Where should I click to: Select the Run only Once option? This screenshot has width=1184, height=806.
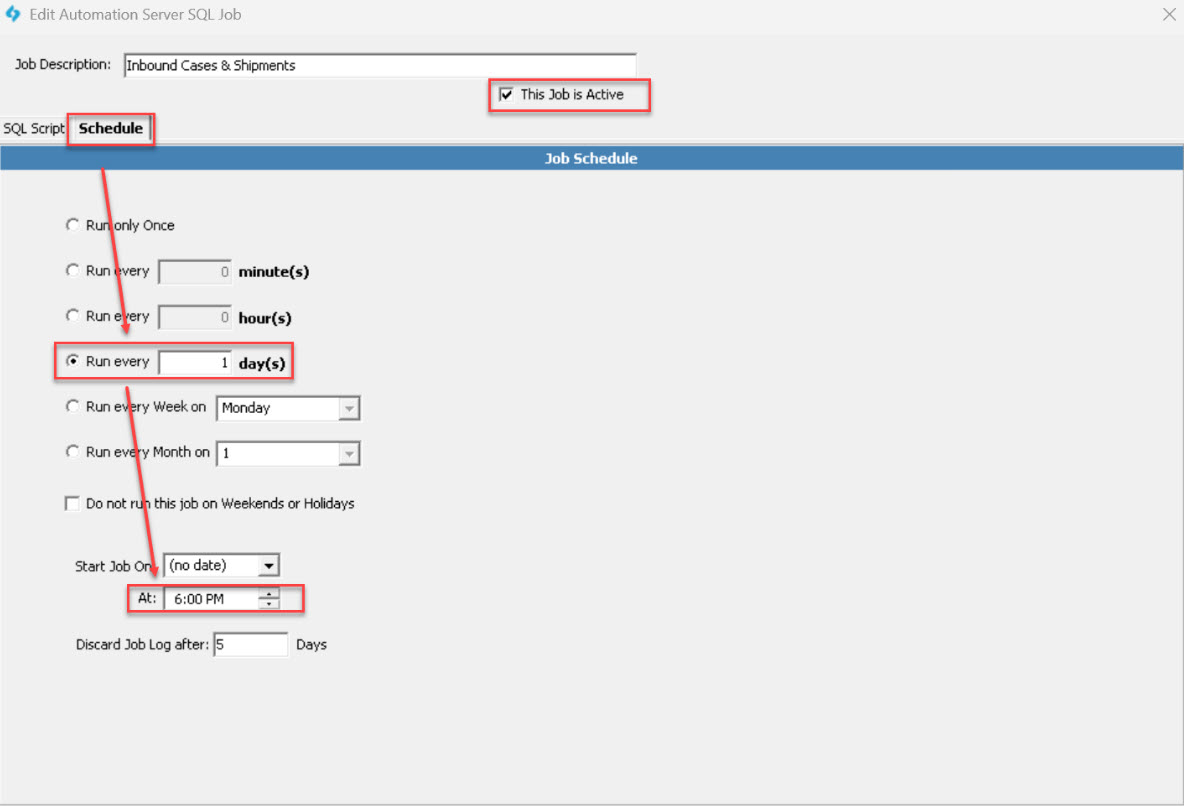click(x=72, y=226)
